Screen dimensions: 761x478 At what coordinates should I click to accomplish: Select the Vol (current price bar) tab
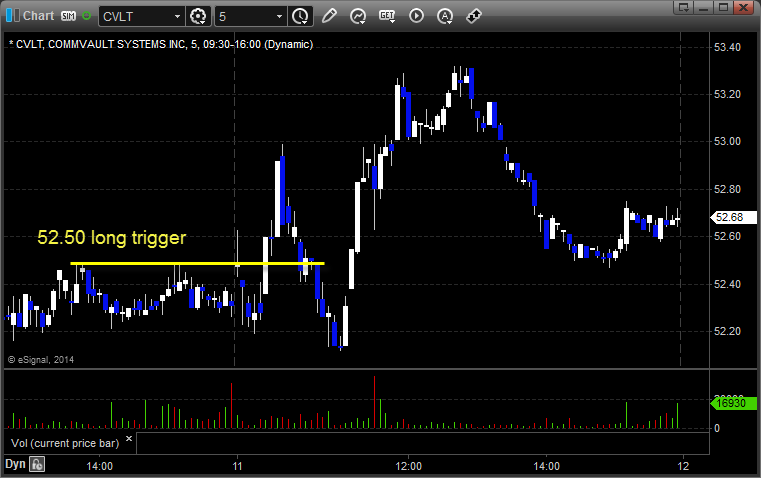point(65,443)
